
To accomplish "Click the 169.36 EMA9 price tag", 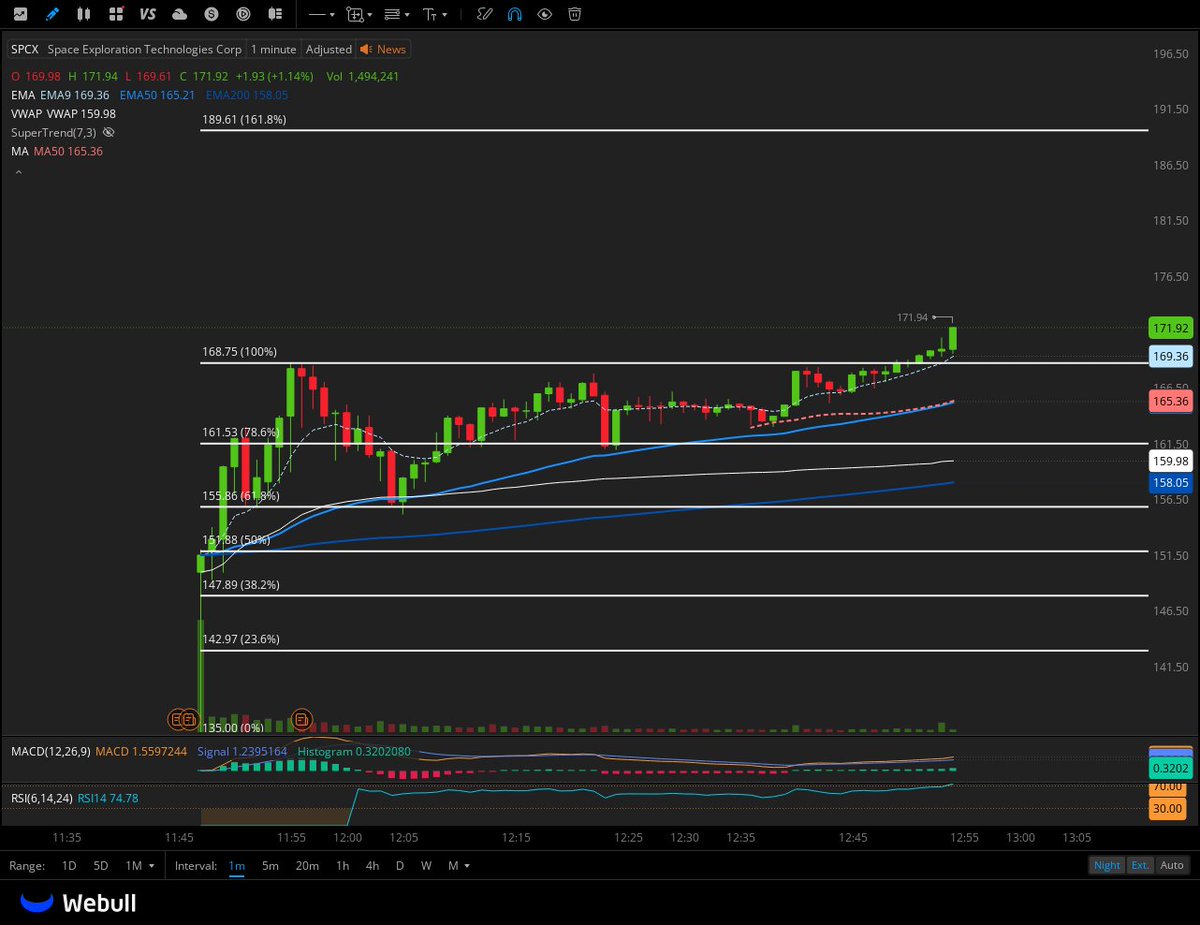I will pos(1170,356).
